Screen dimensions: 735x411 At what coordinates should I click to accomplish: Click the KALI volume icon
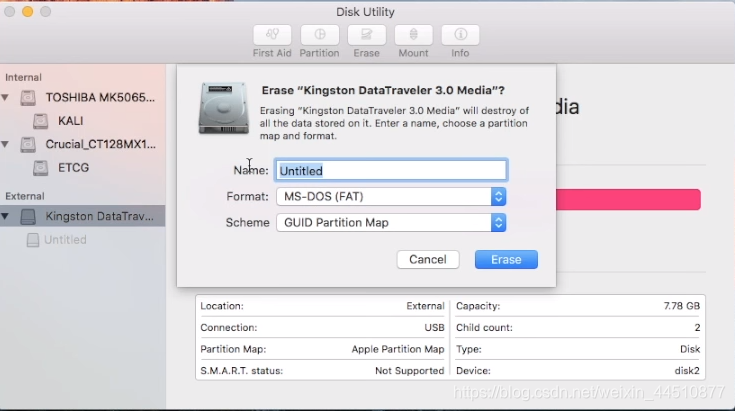pos(41,121)
